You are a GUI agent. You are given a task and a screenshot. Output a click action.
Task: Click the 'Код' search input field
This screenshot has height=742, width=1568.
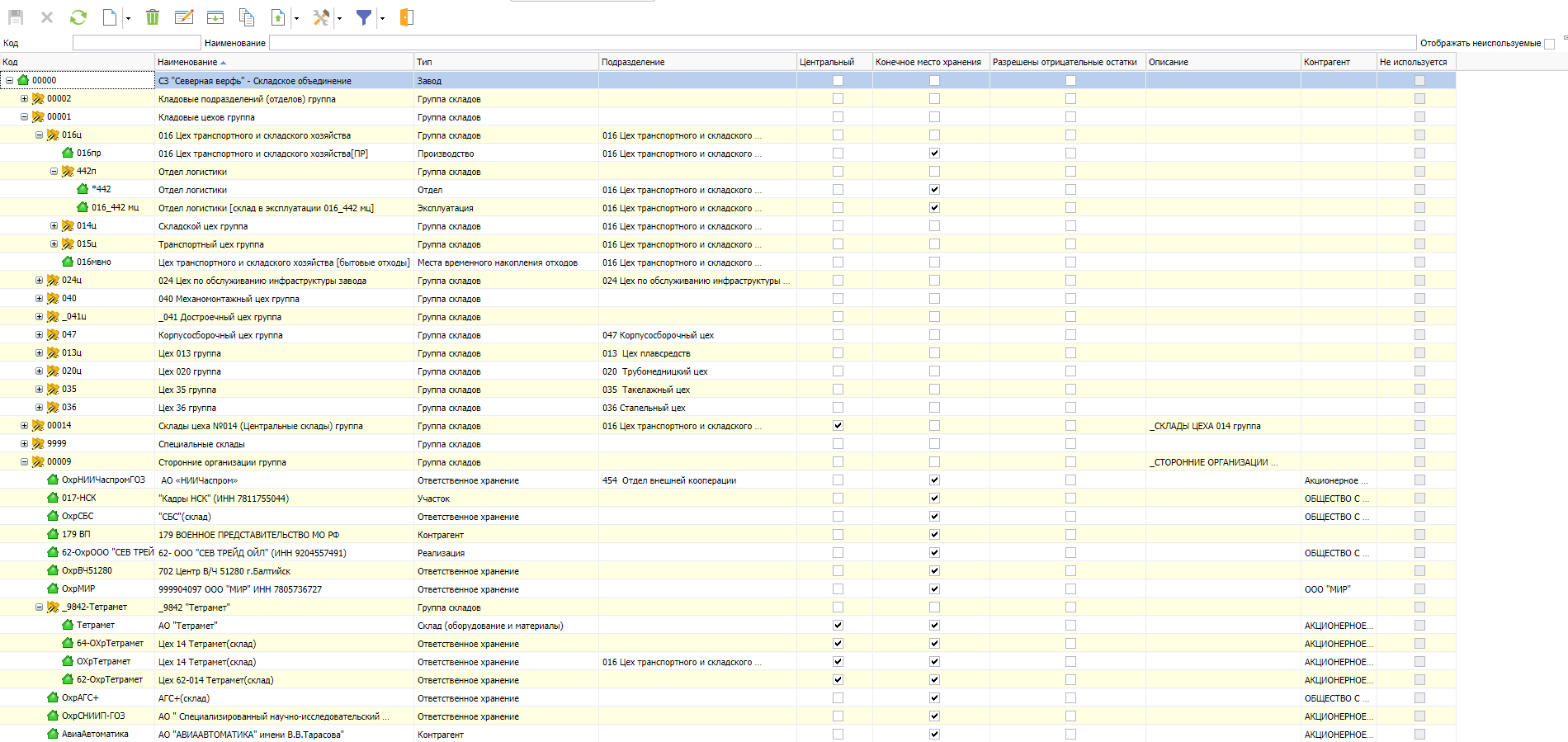[x=136, y=43]
